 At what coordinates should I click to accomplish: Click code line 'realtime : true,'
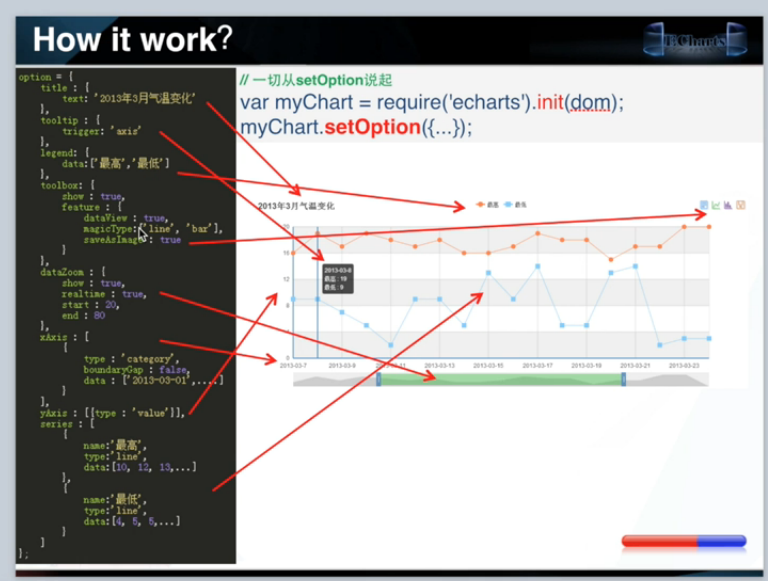(104, 294)
